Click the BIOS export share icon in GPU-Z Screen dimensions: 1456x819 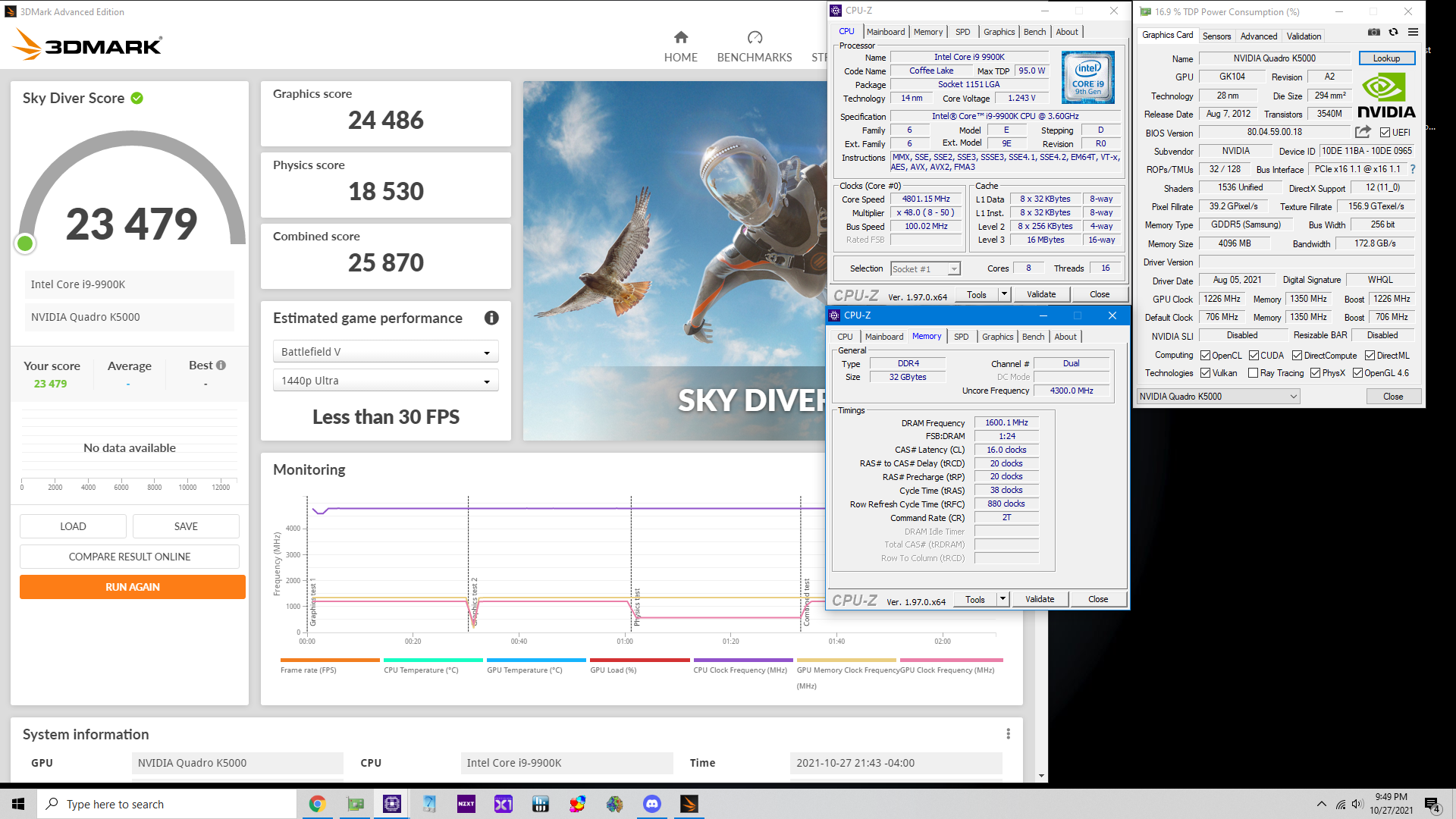click(x=1363, y=132)
